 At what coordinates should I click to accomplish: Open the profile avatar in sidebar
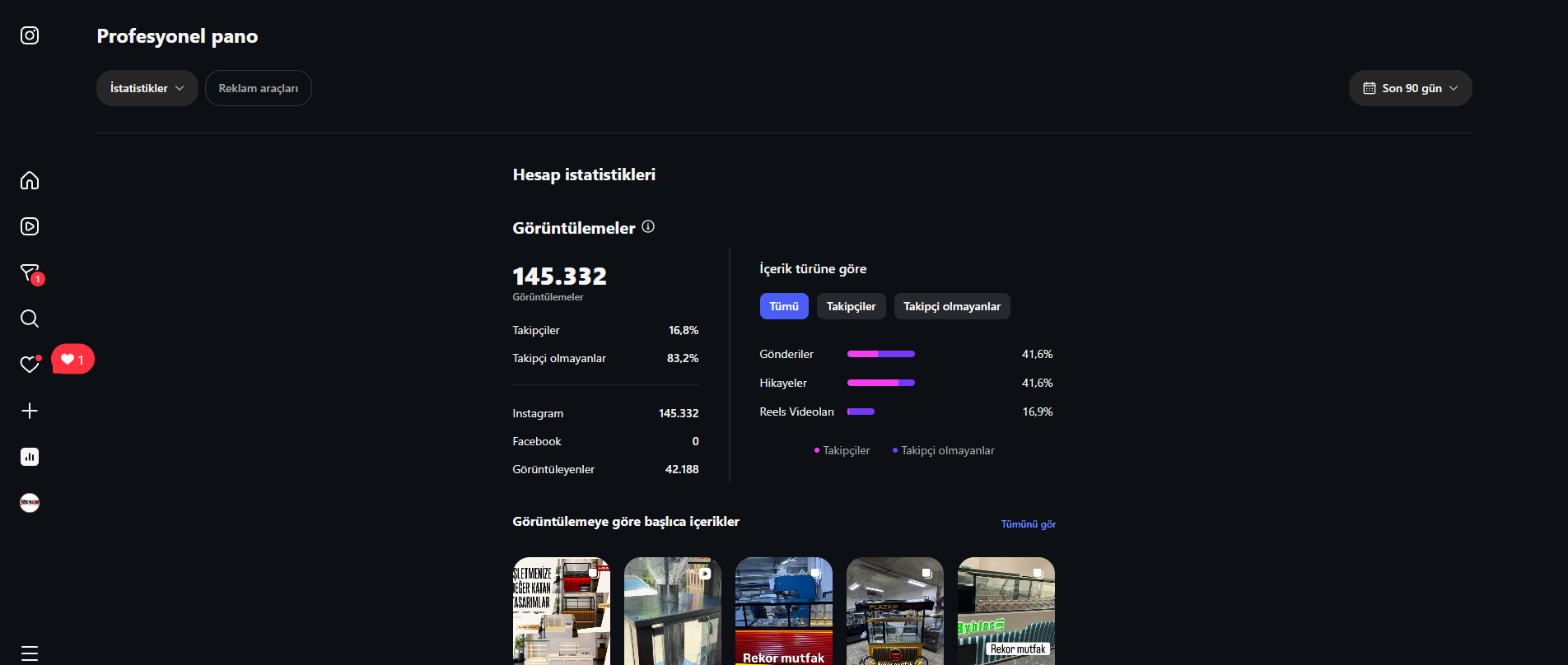[x=30, y=503]
